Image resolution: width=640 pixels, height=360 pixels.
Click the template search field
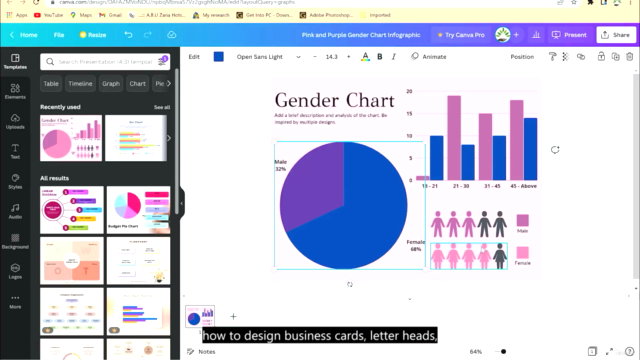click(105, 62)
